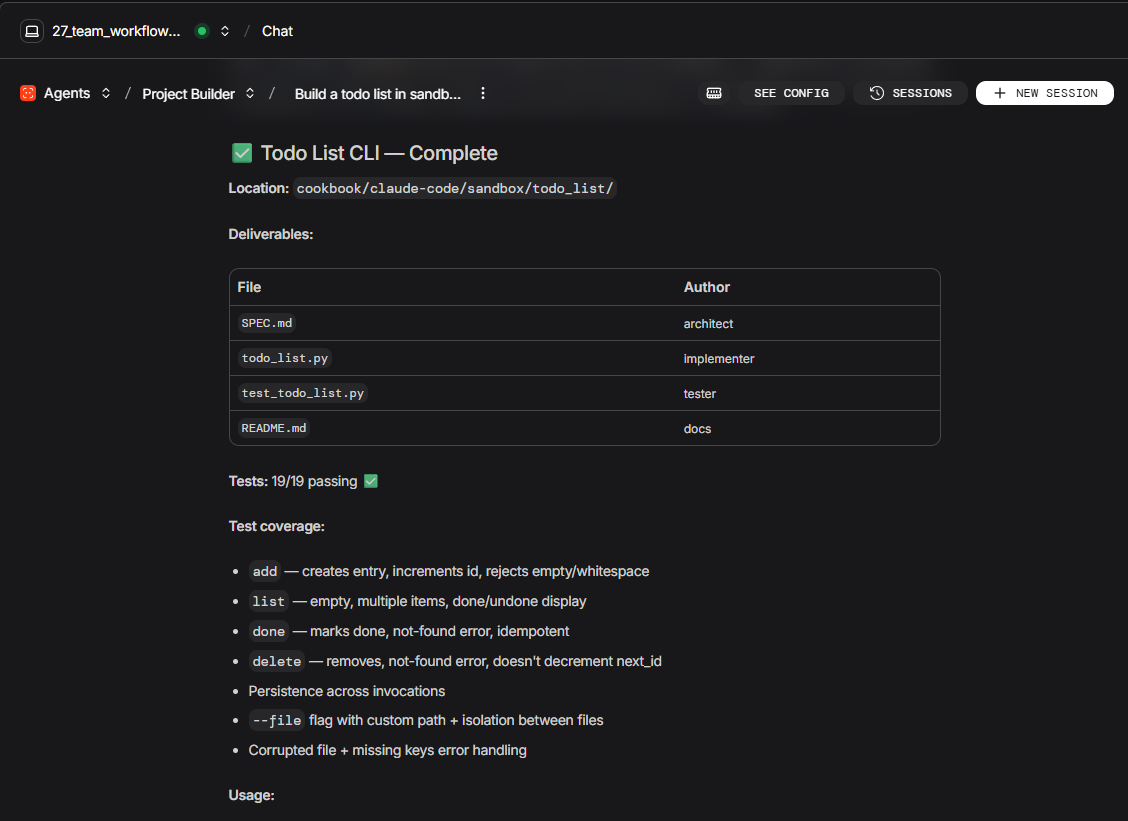The height and width of the screenshot is (821, 1128).
Task: Click the '--file' code tag
Action: pyautogui.click(x=276, y=720)
